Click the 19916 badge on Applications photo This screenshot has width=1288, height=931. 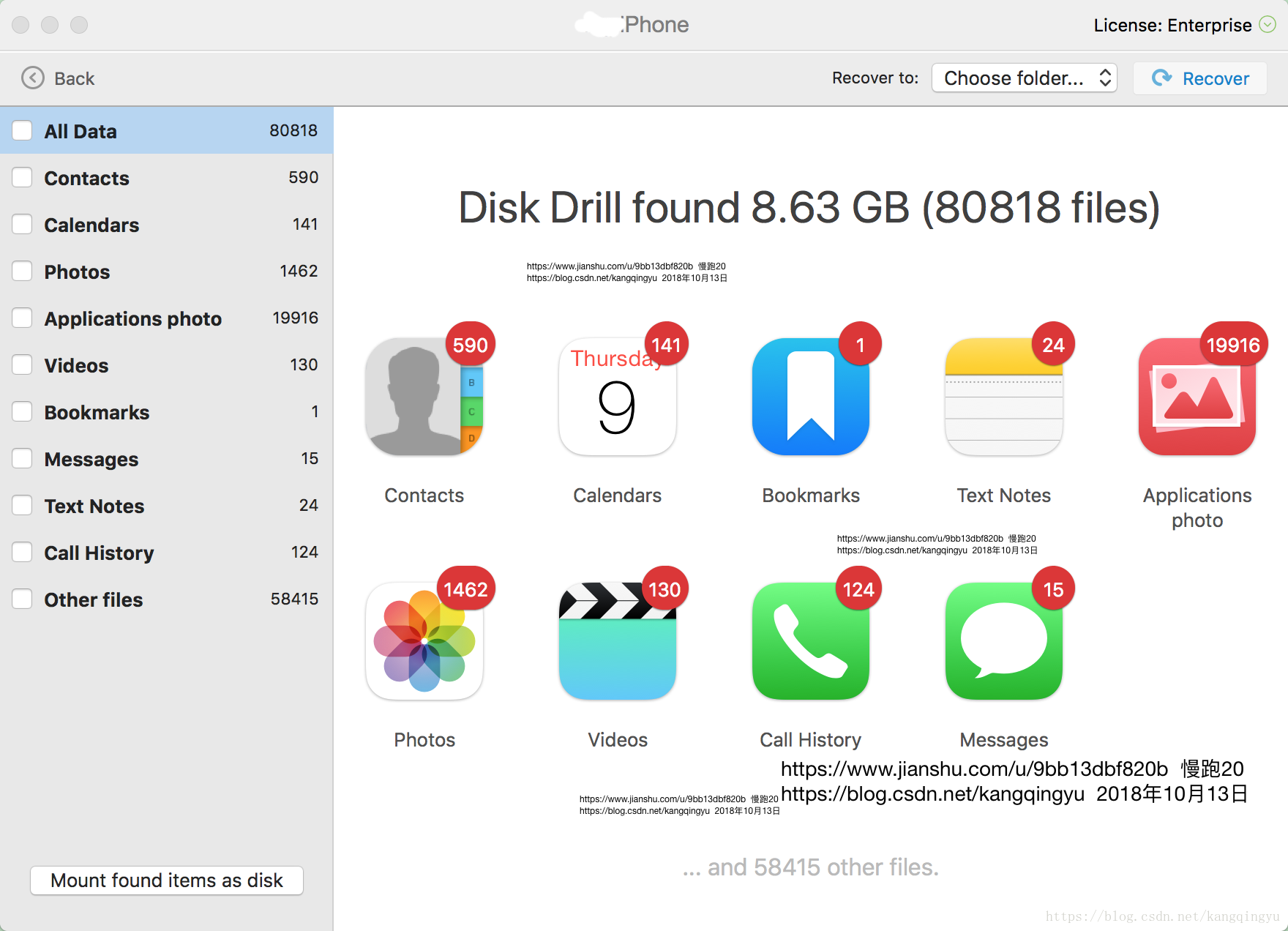[1233, 345]
